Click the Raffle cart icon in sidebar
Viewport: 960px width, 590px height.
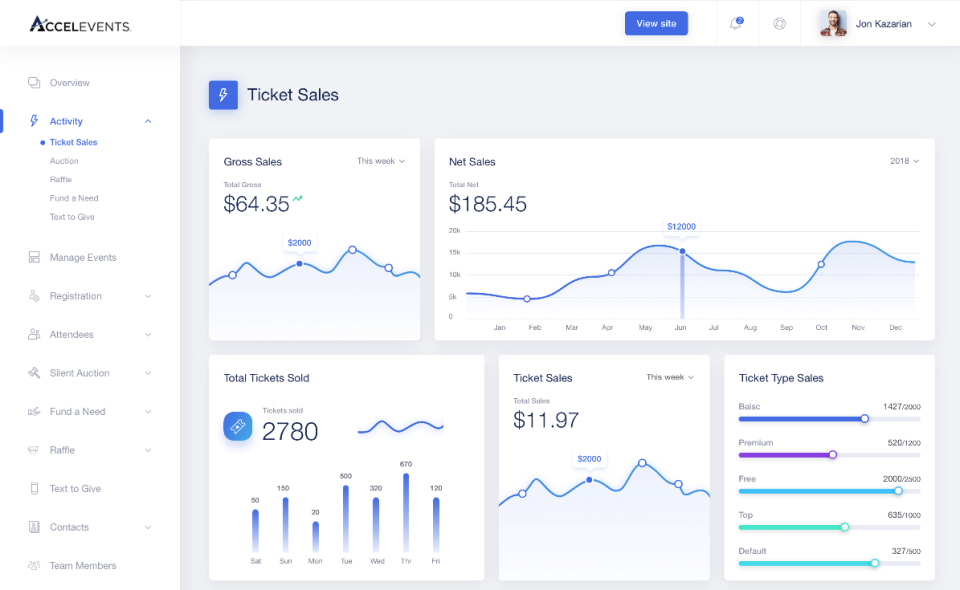[x=34, y=450]
